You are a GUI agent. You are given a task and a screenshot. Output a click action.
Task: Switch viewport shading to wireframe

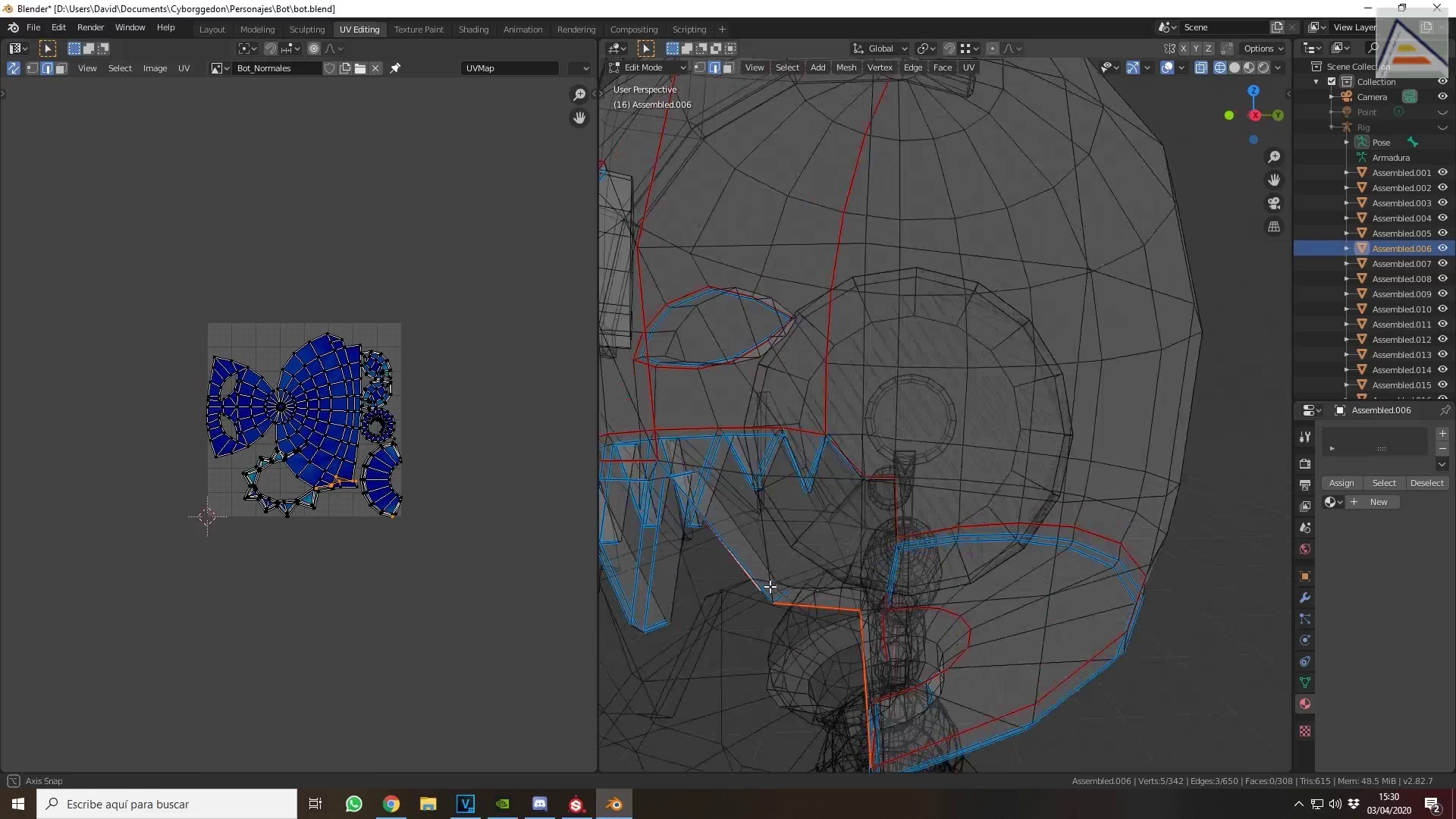pos(1219,67)
